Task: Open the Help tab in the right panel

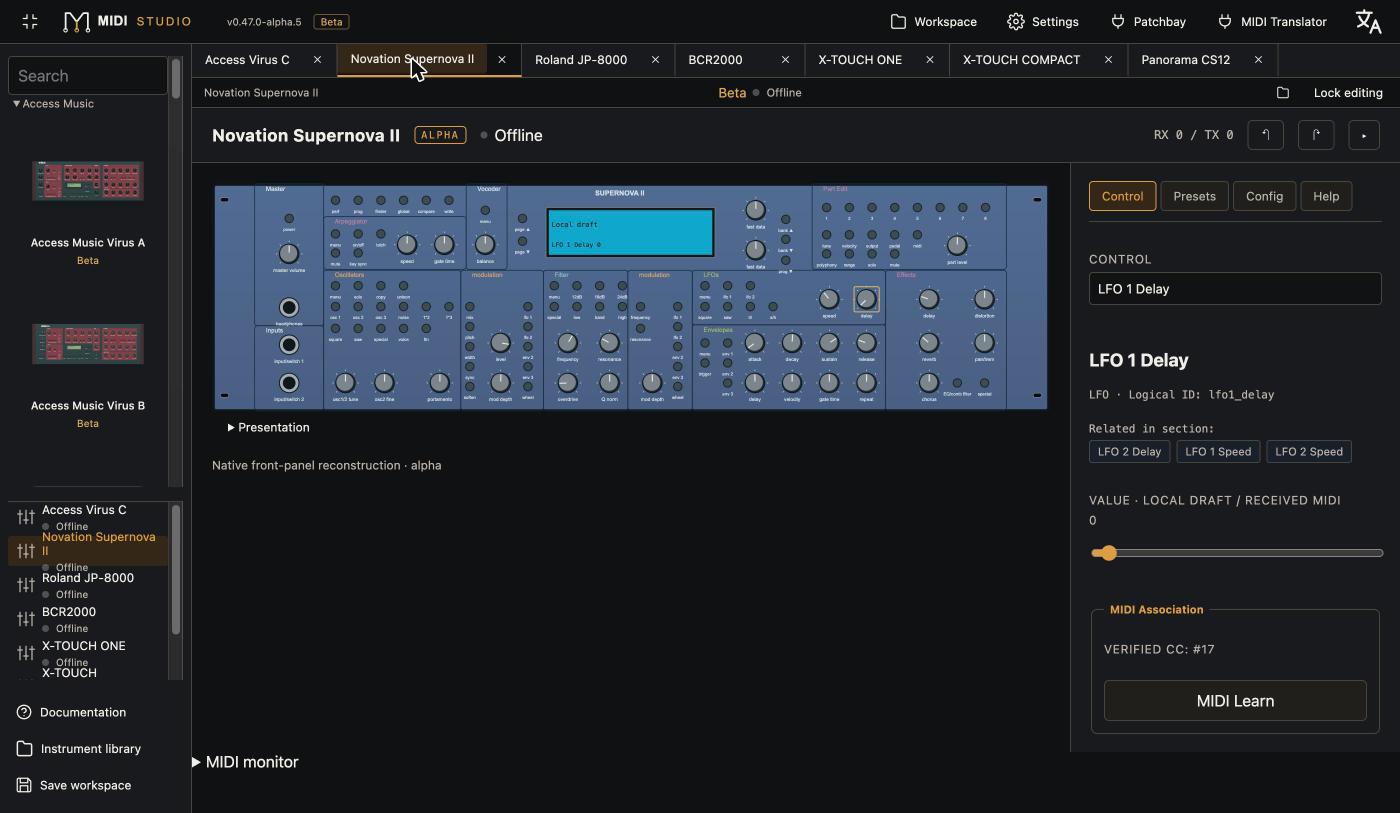Action: 1326,196
